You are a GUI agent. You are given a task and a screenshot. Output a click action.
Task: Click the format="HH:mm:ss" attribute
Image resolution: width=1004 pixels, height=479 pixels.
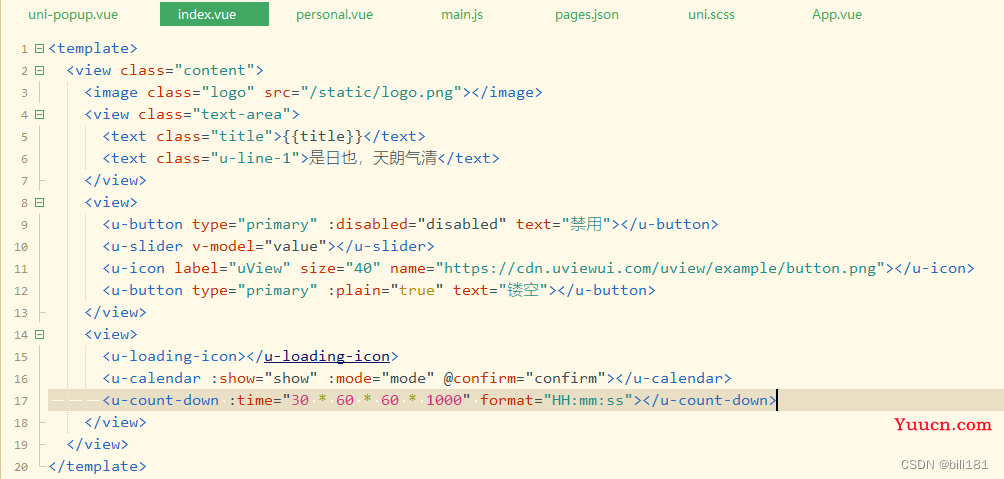click(557, 401)
